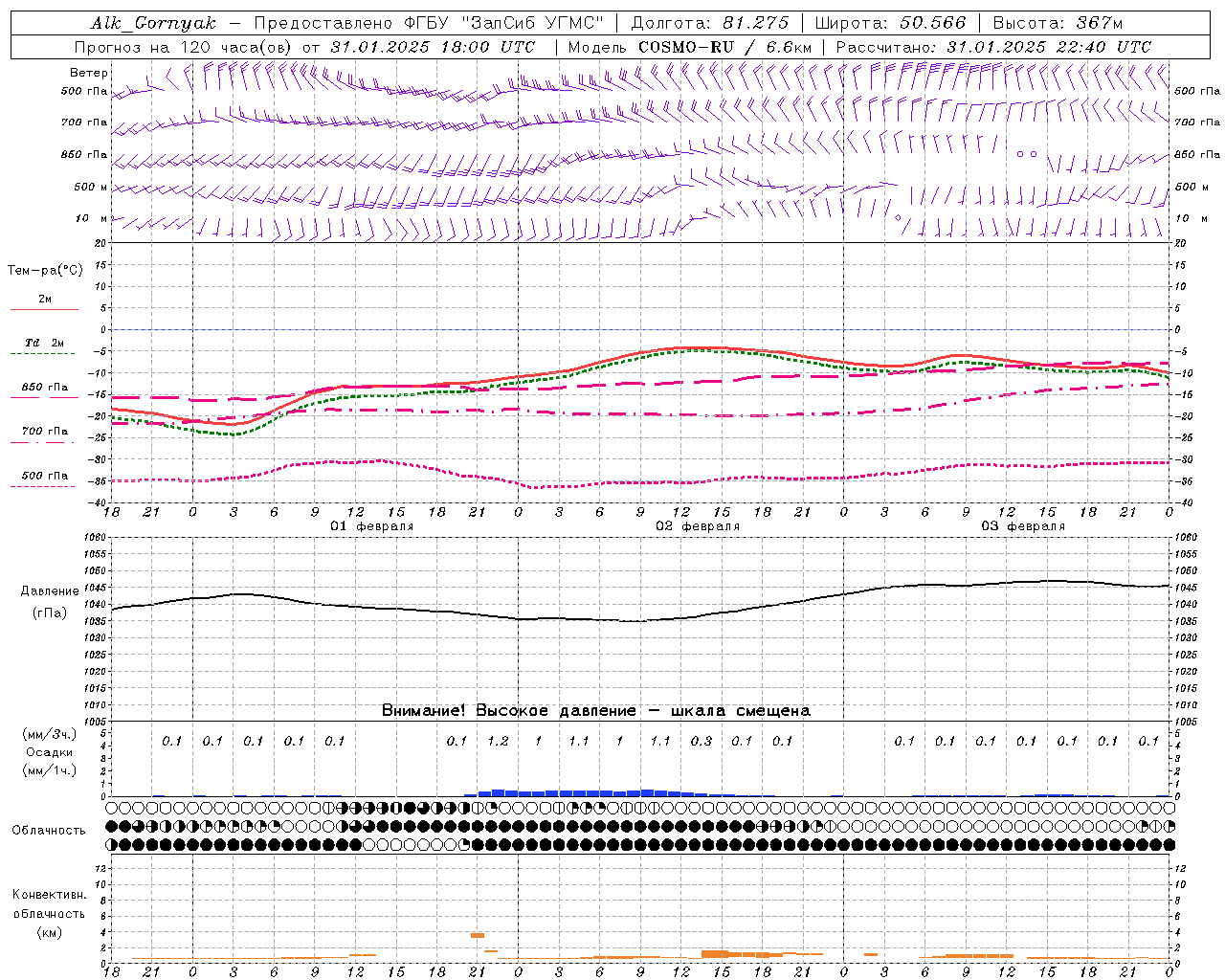This screenshot has width=1225, height=980.
Task: Click the 'Ветер' wind panel label
Action: coord(89,73)
